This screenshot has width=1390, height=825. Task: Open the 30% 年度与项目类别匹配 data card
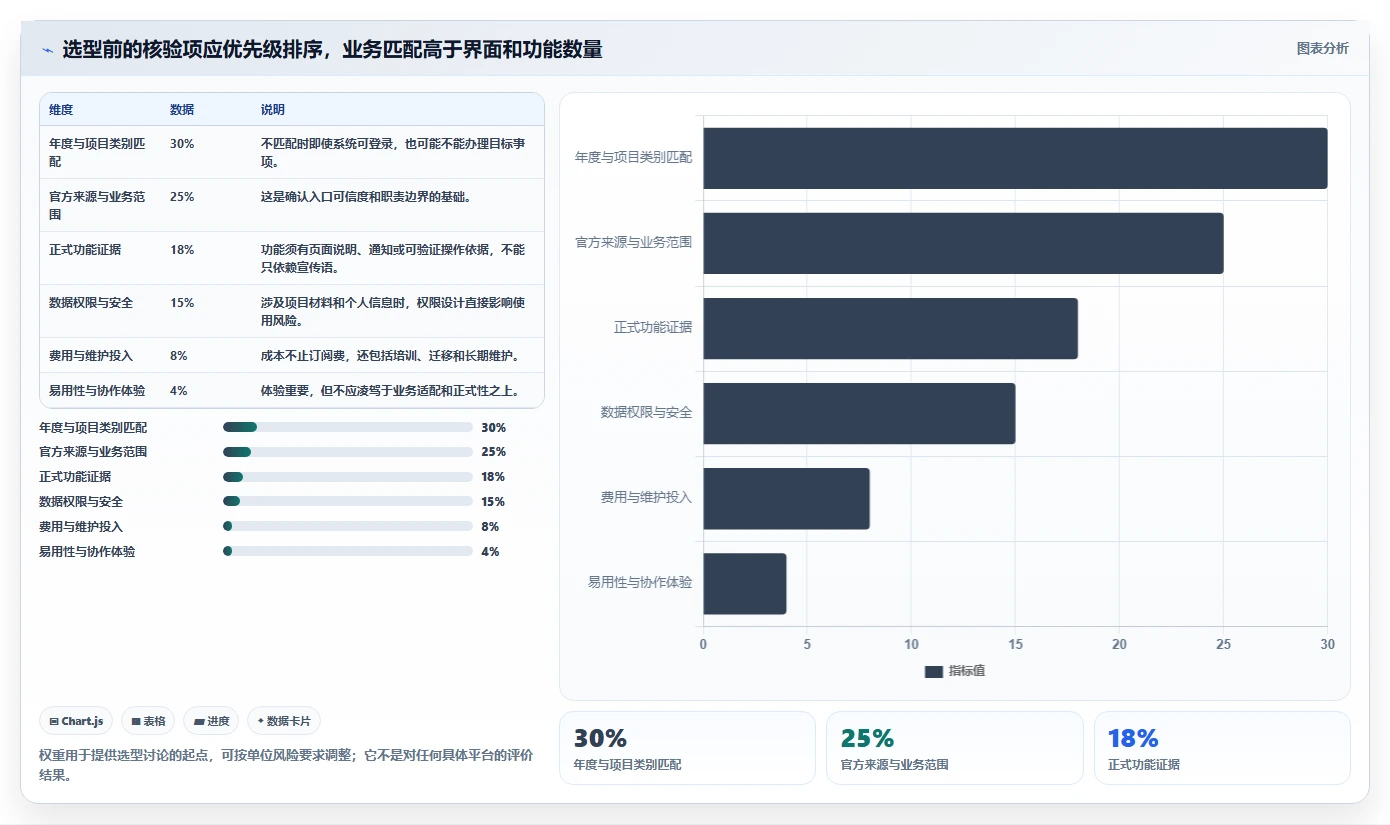[x=687, y=748]
